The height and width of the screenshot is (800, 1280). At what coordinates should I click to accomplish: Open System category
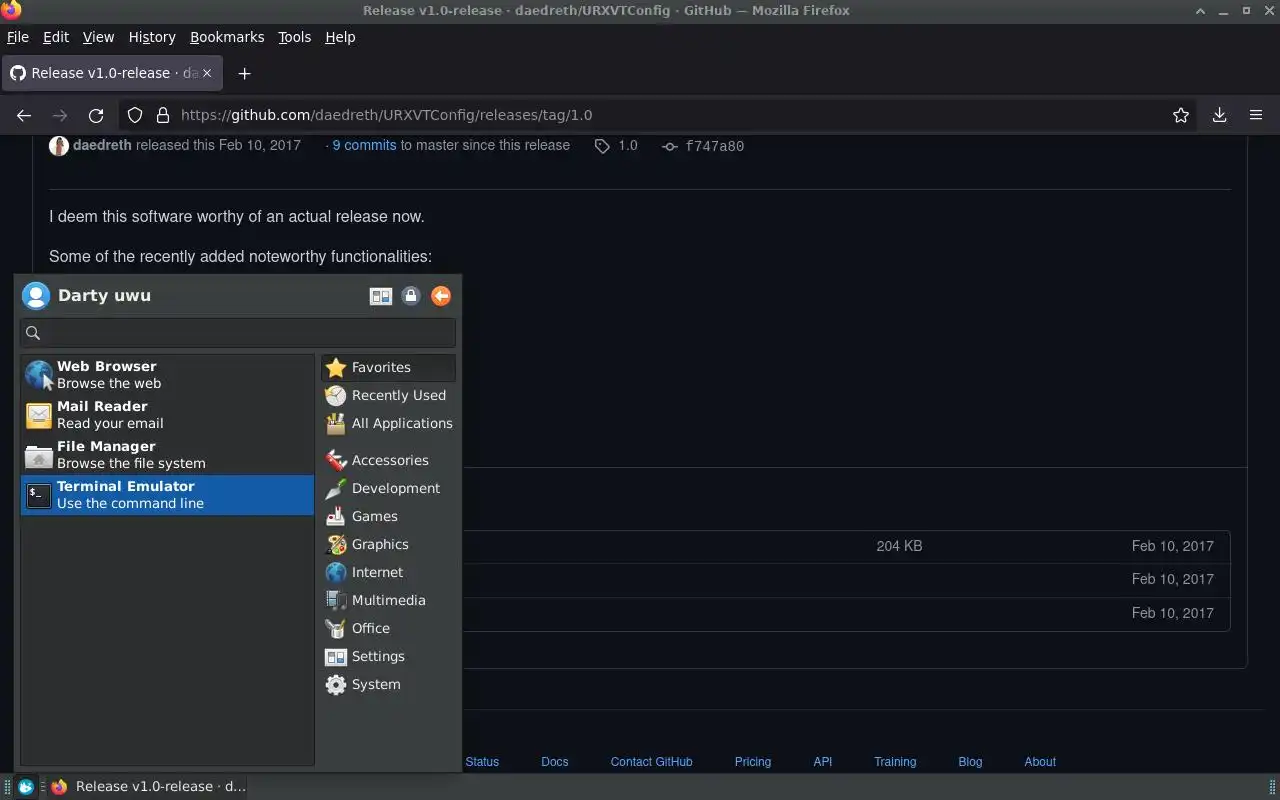tap(388, 684)
